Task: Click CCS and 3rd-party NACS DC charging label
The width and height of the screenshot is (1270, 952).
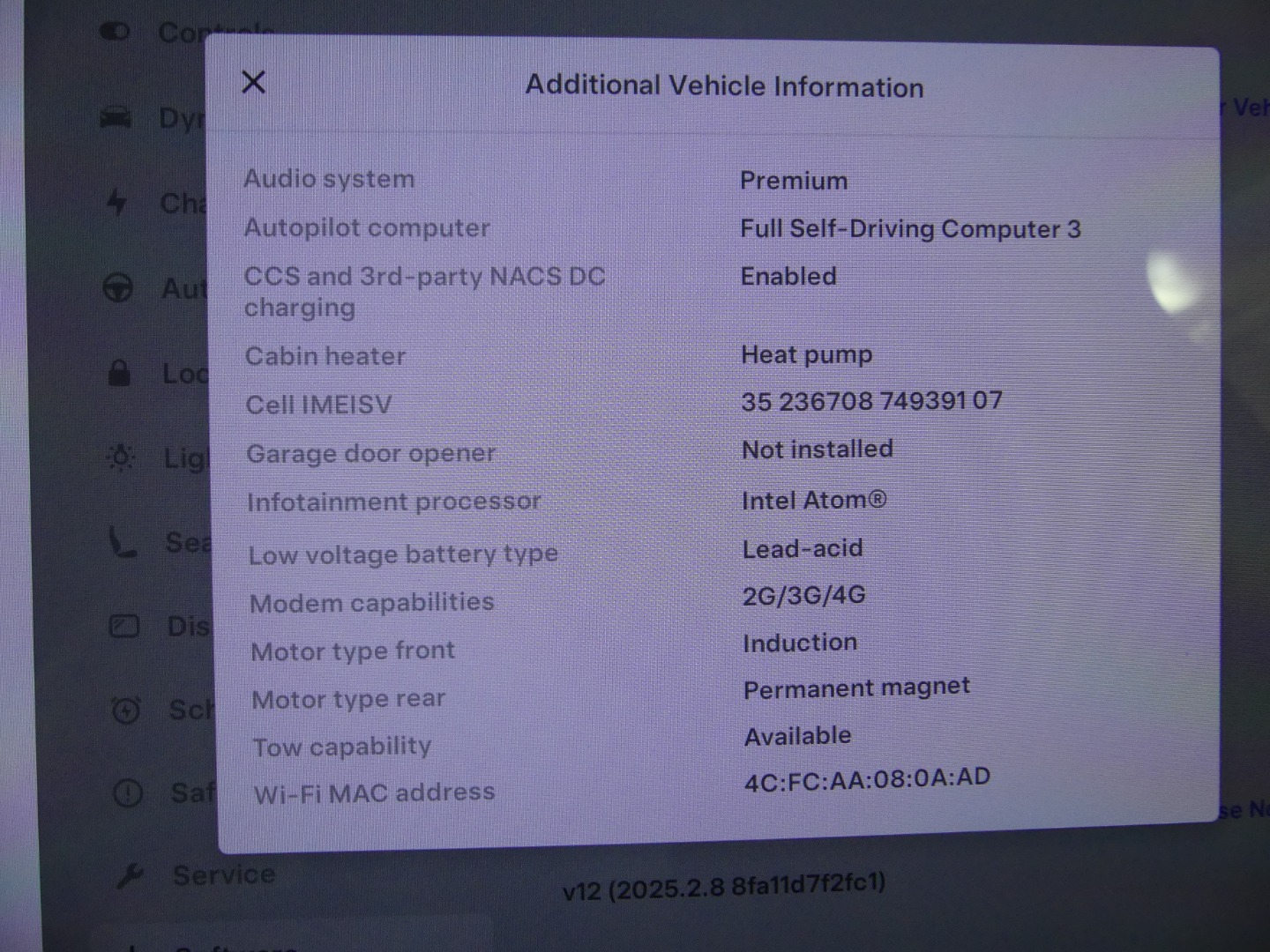Action: 424,292
